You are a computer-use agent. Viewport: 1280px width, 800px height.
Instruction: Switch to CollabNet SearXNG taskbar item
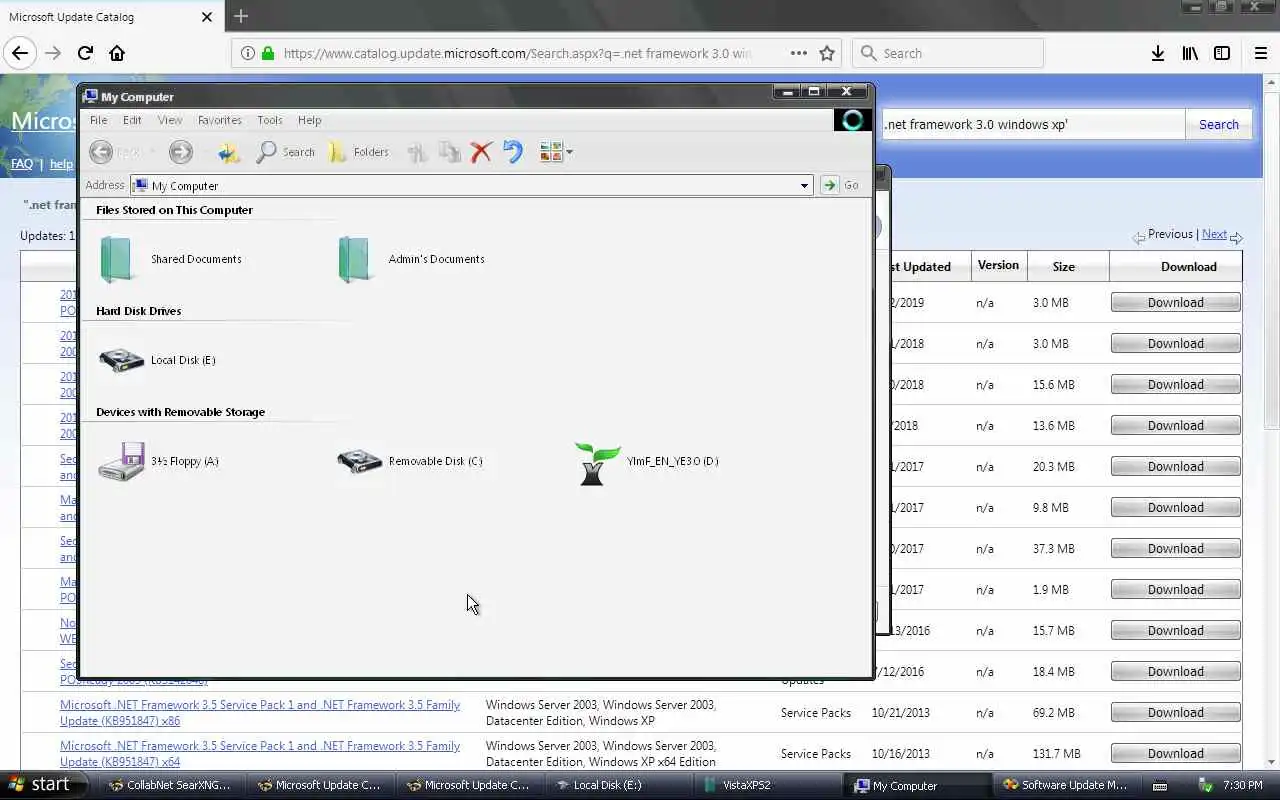tap(170, 785)
